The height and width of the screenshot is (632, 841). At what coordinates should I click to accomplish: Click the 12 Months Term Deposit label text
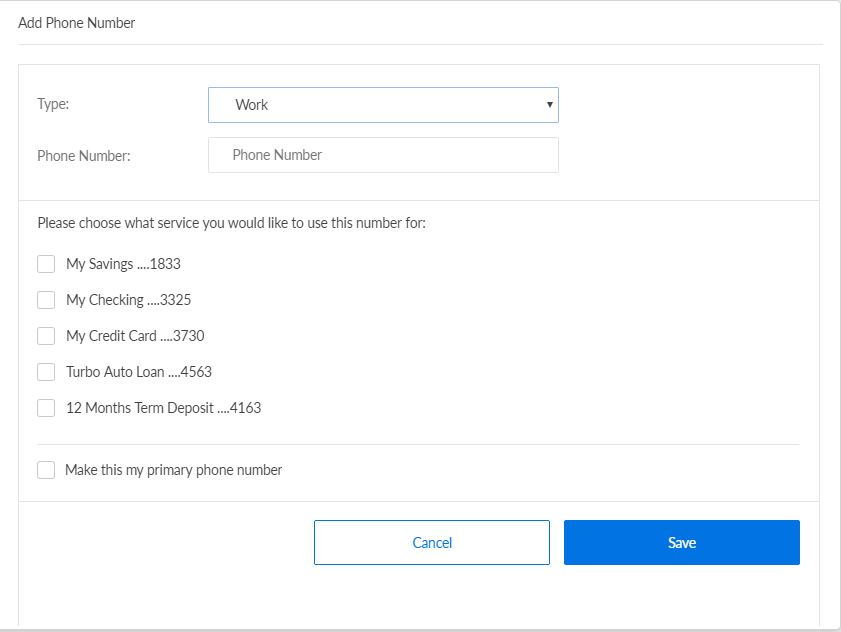pyautogui.click(x=163, y=408)
